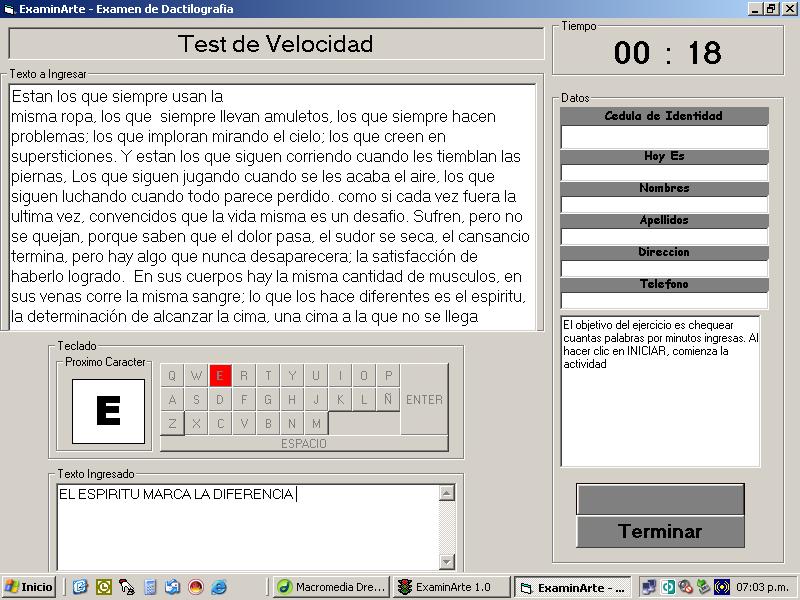Click the G key on virtual keyboard
The width and height of the screenshot is (800, 600).
coord(268,399)
